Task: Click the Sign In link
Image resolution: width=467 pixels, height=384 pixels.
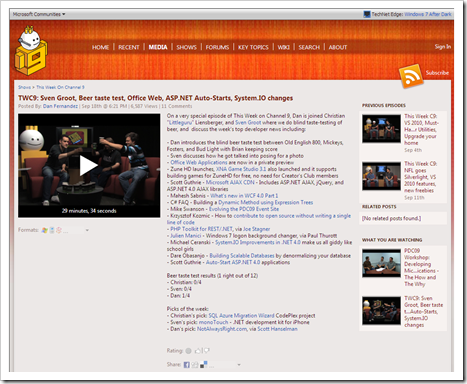Action: (443, 47)
